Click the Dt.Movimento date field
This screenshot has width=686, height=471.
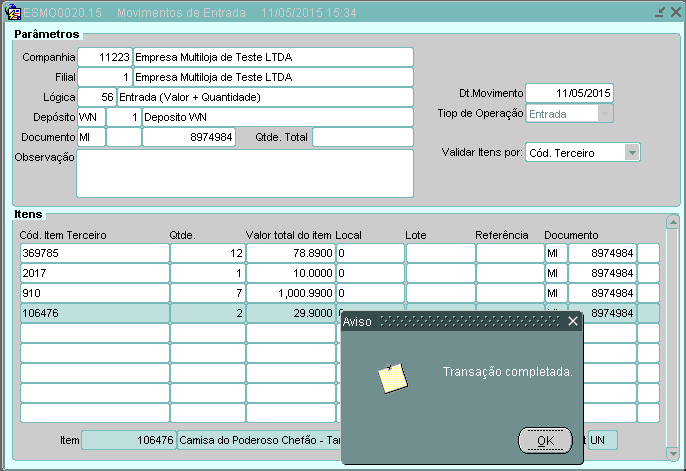569,93
